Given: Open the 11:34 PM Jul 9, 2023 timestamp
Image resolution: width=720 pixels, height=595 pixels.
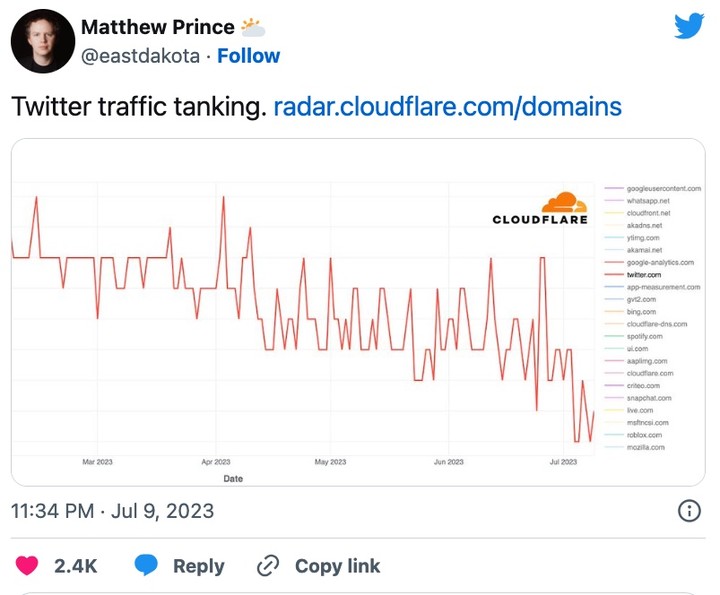Looking at the screenshot, I should (x=112, y=511).
